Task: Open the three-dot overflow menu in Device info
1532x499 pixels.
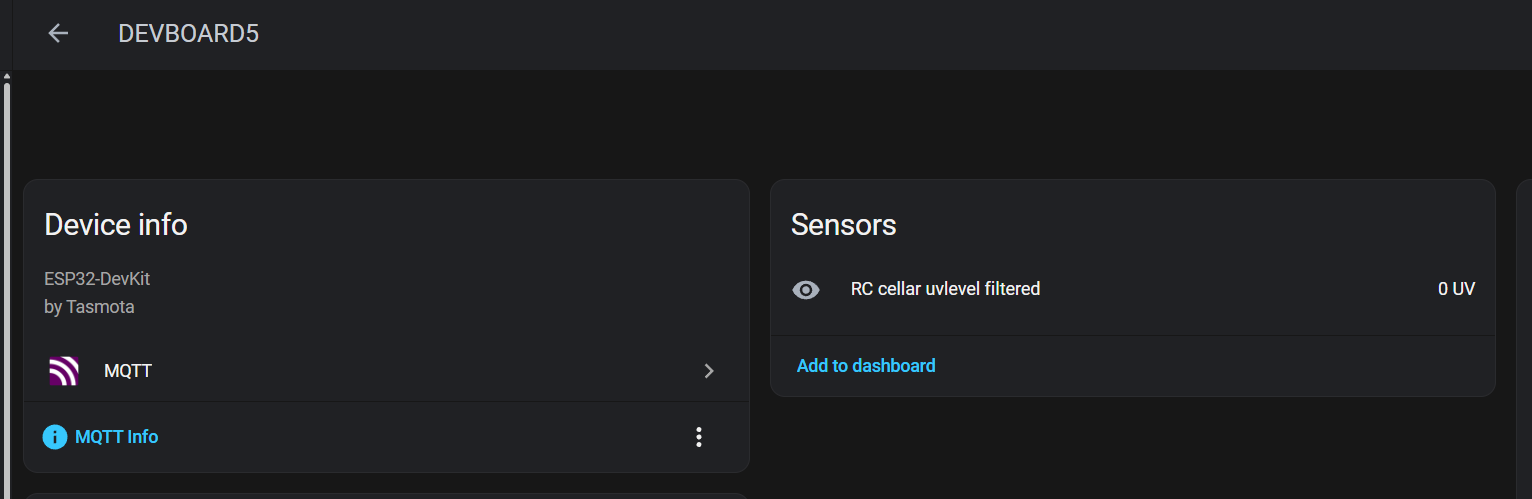Action: [699, 437]
